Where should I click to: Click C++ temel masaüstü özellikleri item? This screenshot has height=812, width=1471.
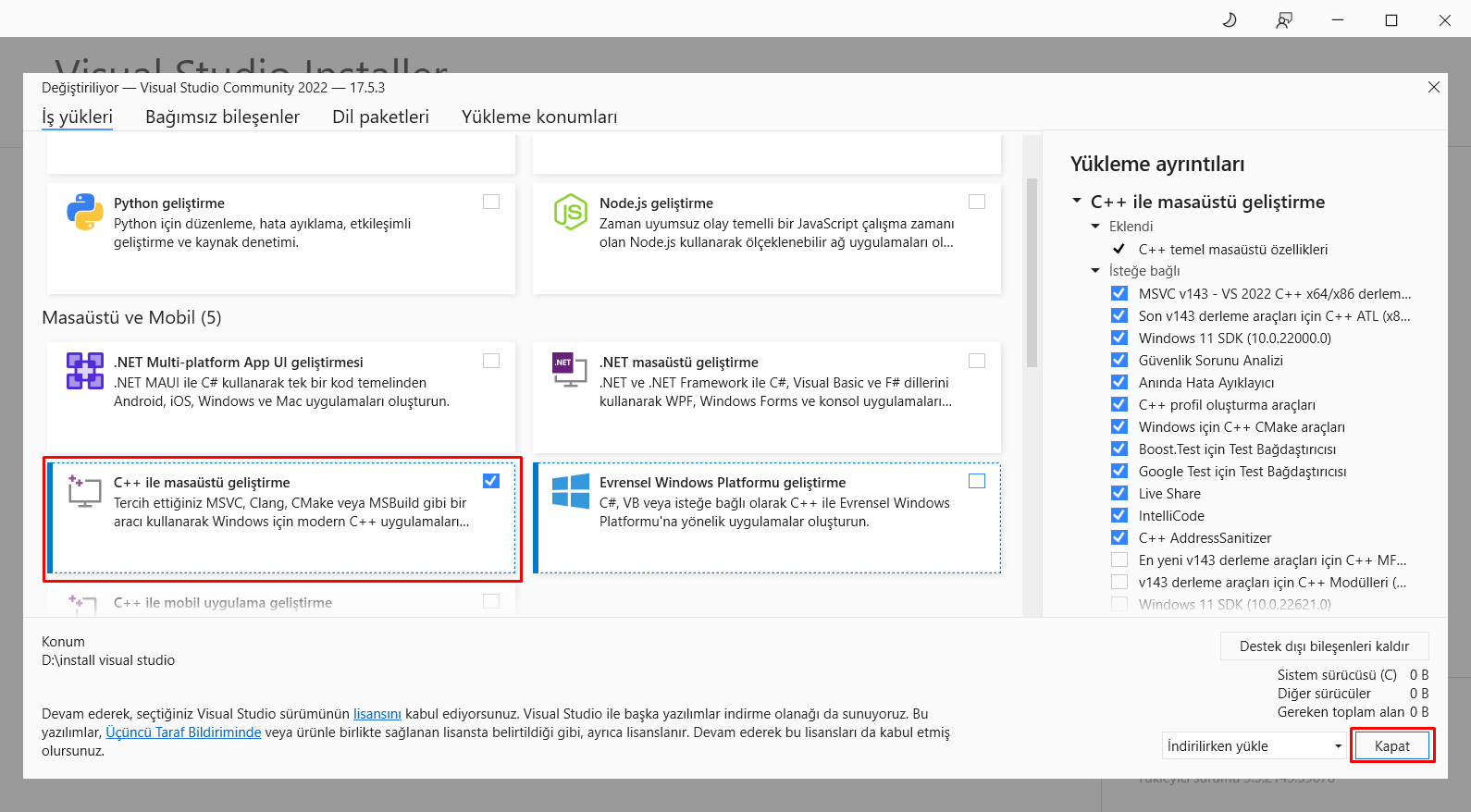1232,249
